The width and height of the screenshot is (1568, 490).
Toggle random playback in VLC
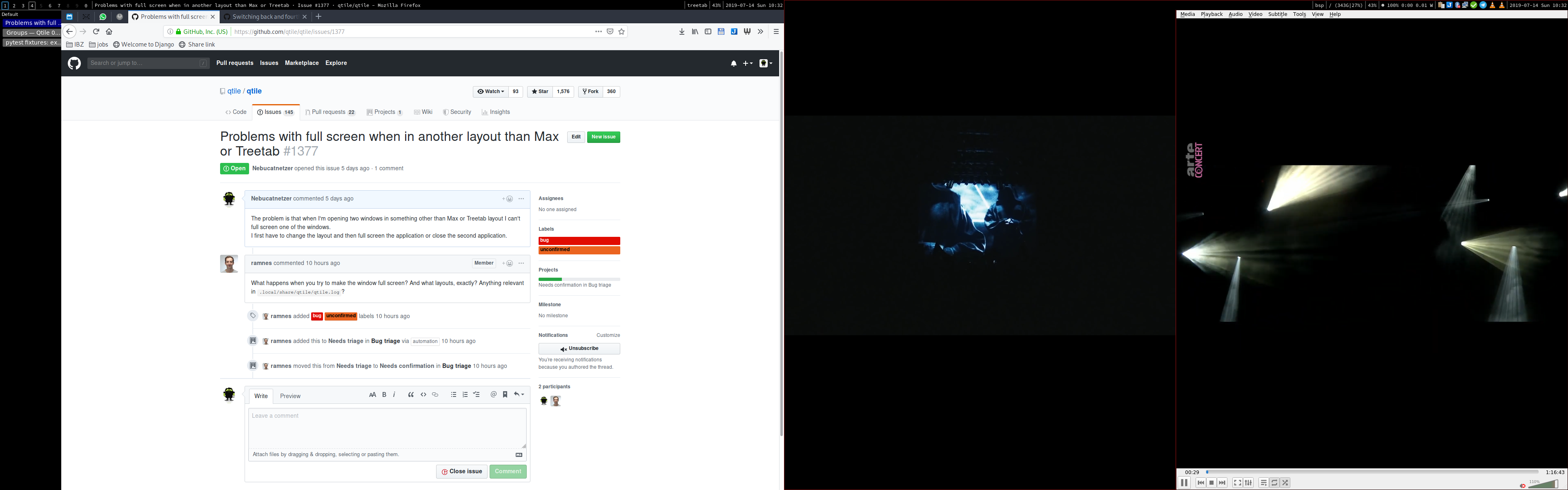click(1284, 482)
